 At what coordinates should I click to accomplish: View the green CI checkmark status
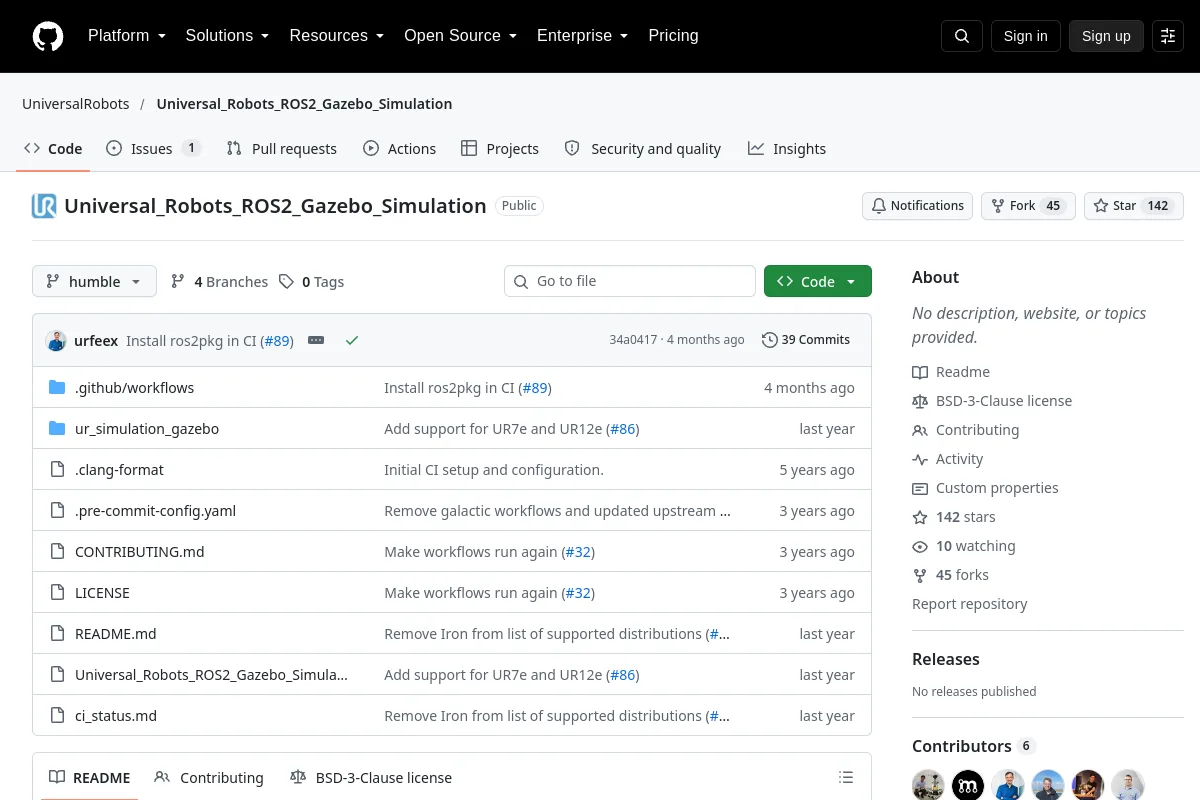(352, 340)
